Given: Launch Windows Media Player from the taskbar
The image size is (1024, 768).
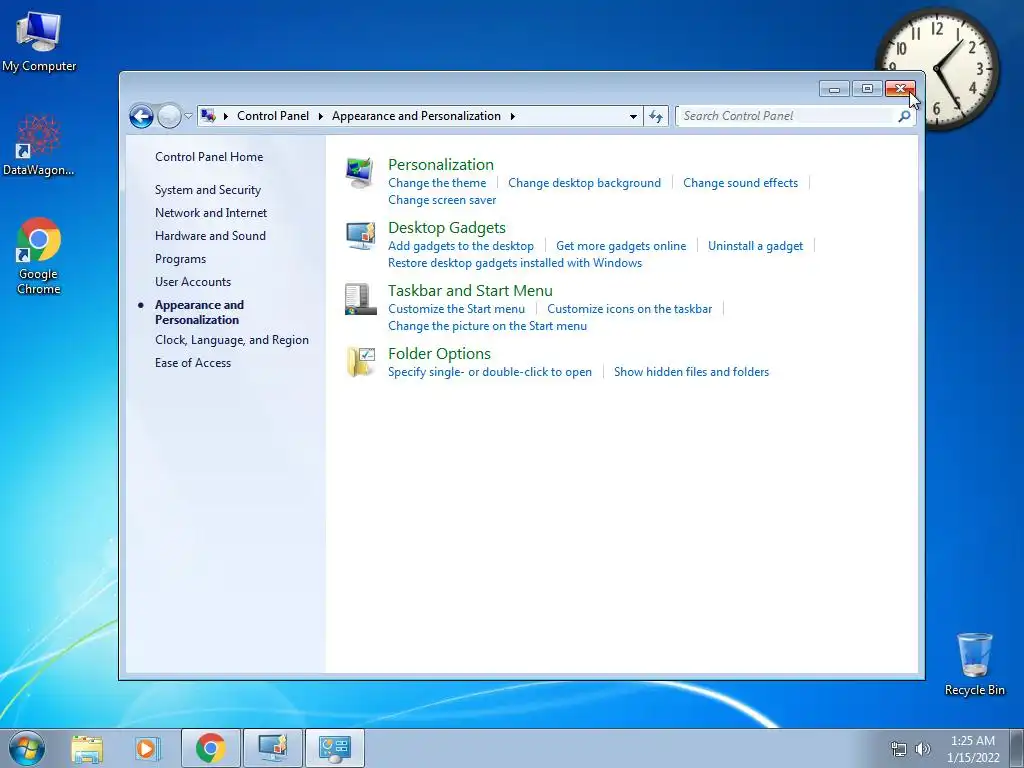Looking at the screenshot, I should (x=147, y=748).
